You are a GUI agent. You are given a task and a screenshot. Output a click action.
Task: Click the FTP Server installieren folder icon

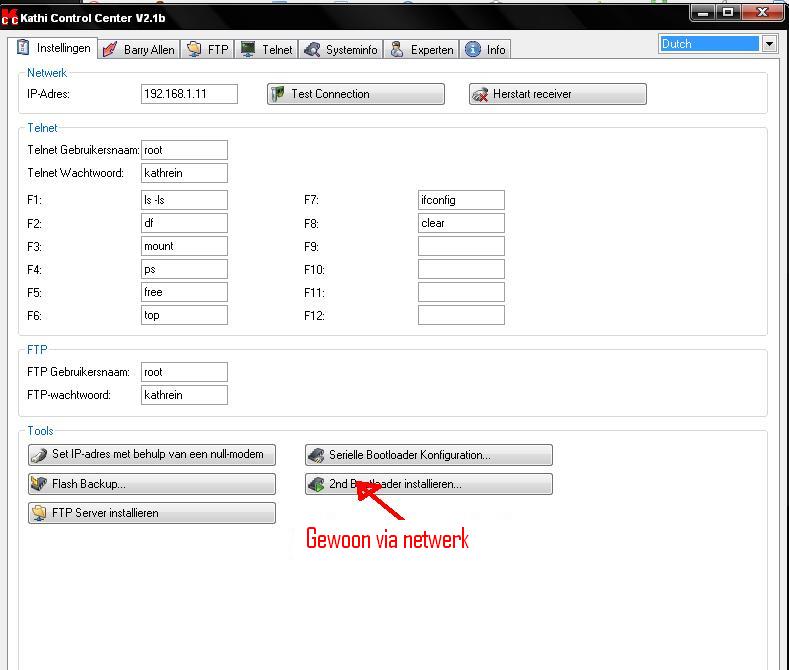pos(39,513)
